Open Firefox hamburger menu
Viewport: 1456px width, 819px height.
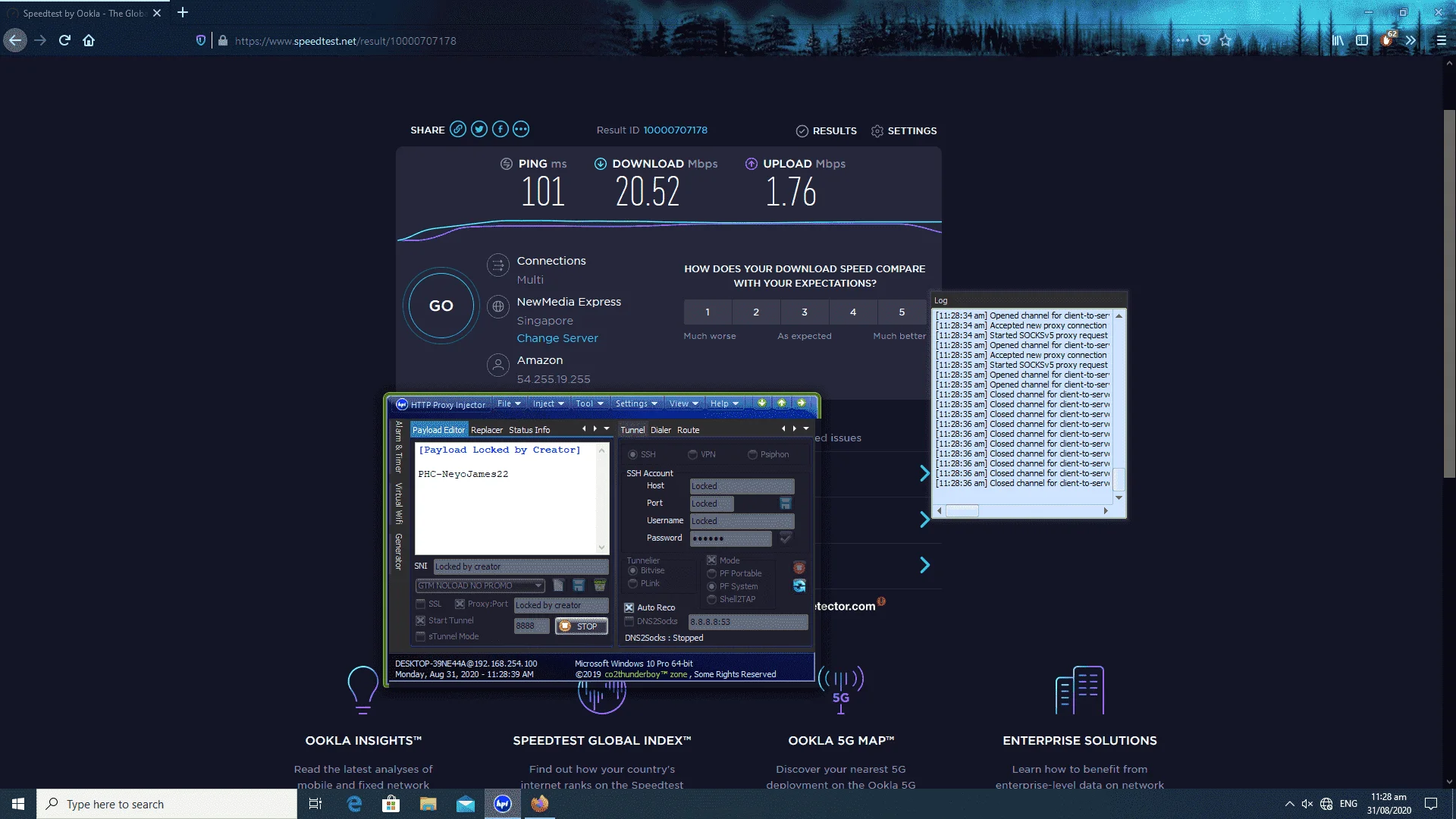click(x=1442, y=41)
